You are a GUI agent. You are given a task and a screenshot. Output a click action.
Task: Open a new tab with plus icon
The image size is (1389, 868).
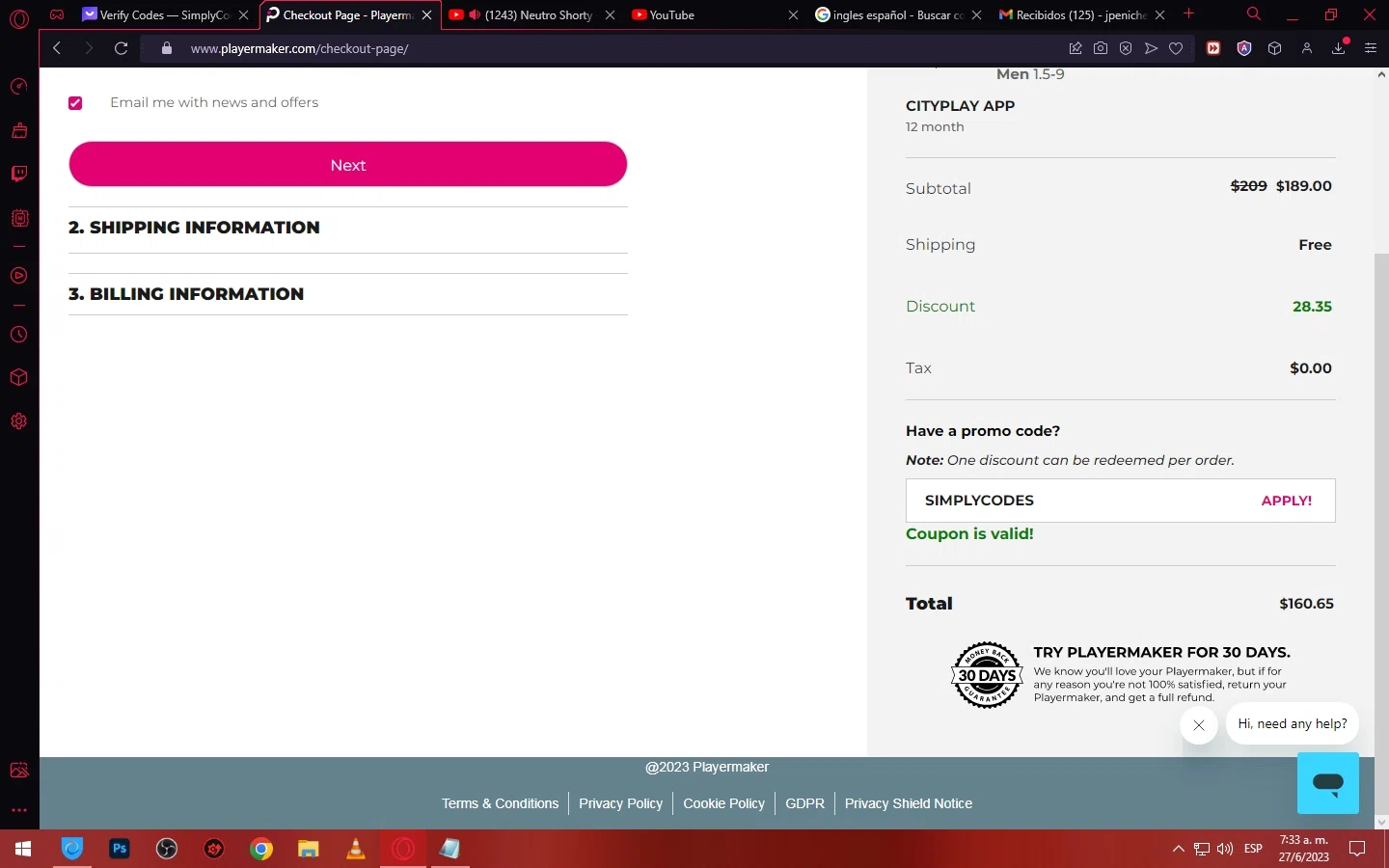coord(1189,14)
